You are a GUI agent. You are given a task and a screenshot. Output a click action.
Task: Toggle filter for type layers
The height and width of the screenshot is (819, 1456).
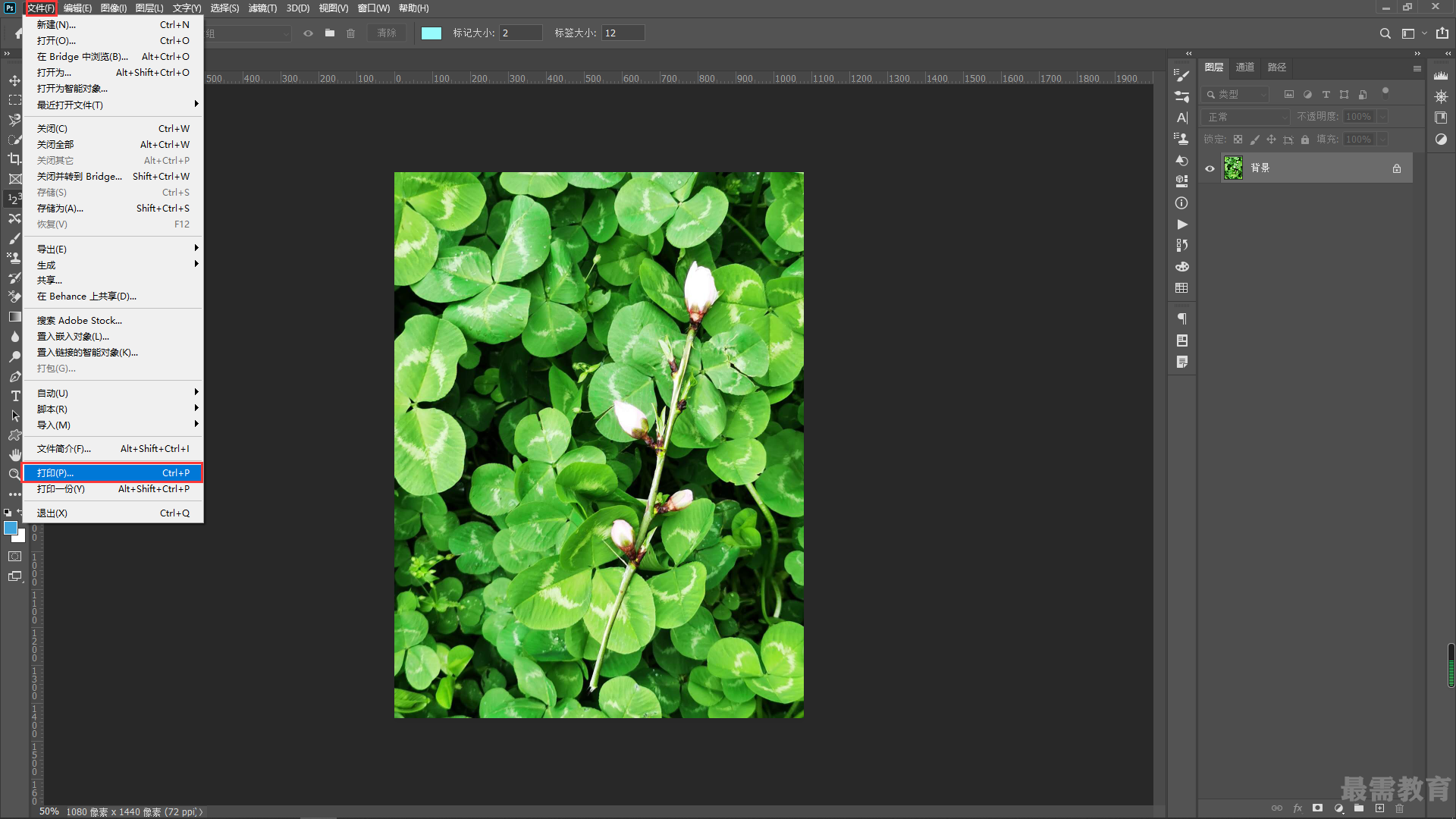tap(1326, 95)
